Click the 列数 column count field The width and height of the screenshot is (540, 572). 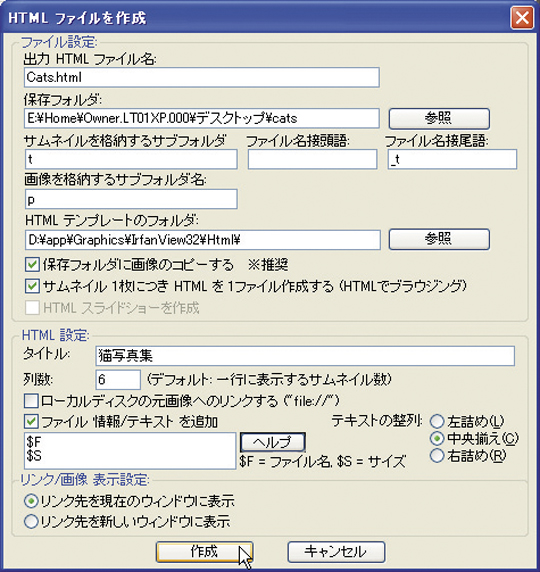click(118, 380)
